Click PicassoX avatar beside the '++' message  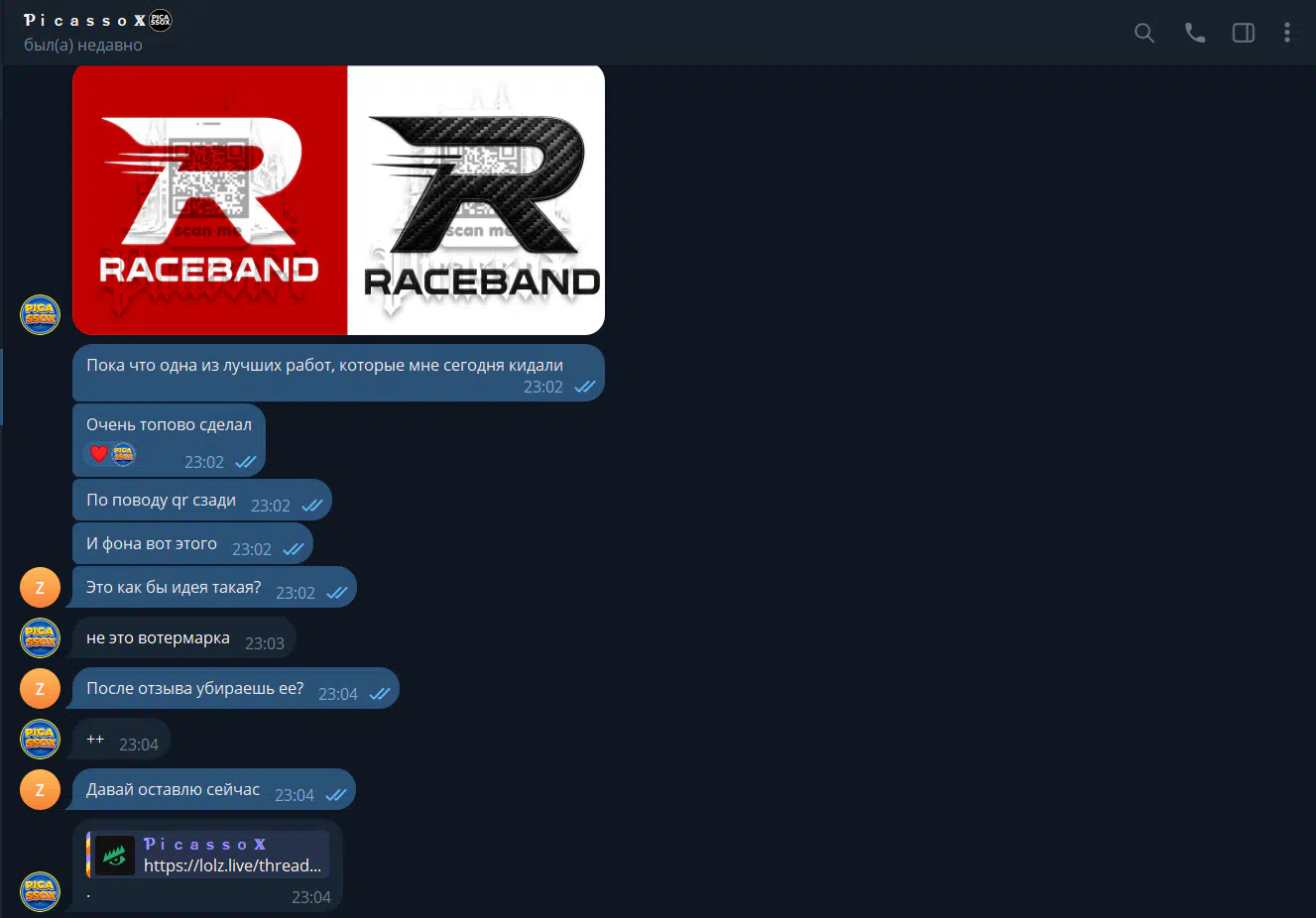(41, 739)
